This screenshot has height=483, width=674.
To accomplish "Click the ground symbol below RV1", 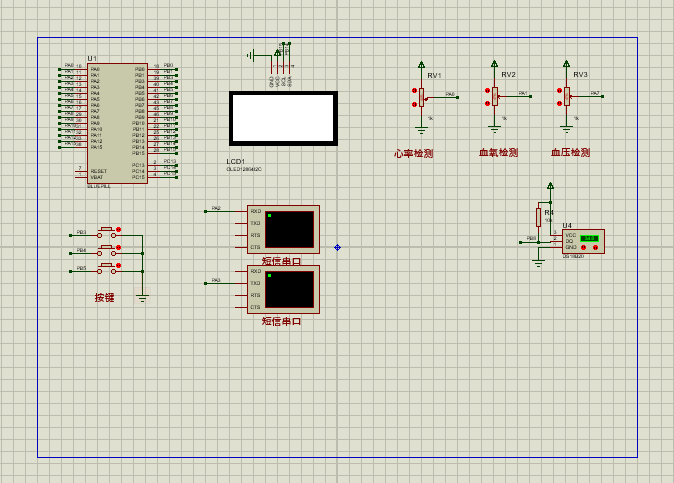I will click(x=421, y=130).
